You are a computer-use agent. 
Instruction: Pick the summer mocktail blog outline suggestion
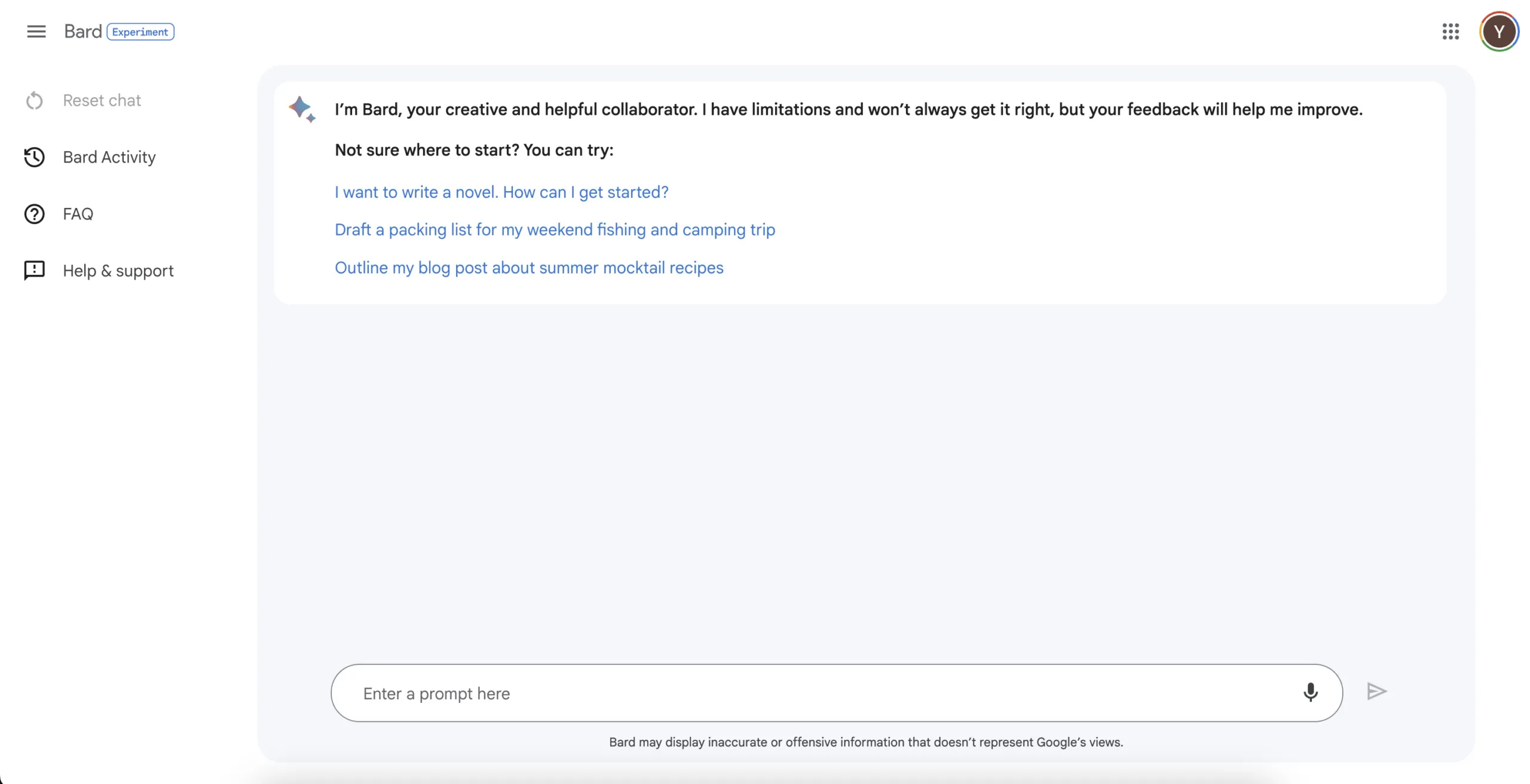(x=528, y=268)
